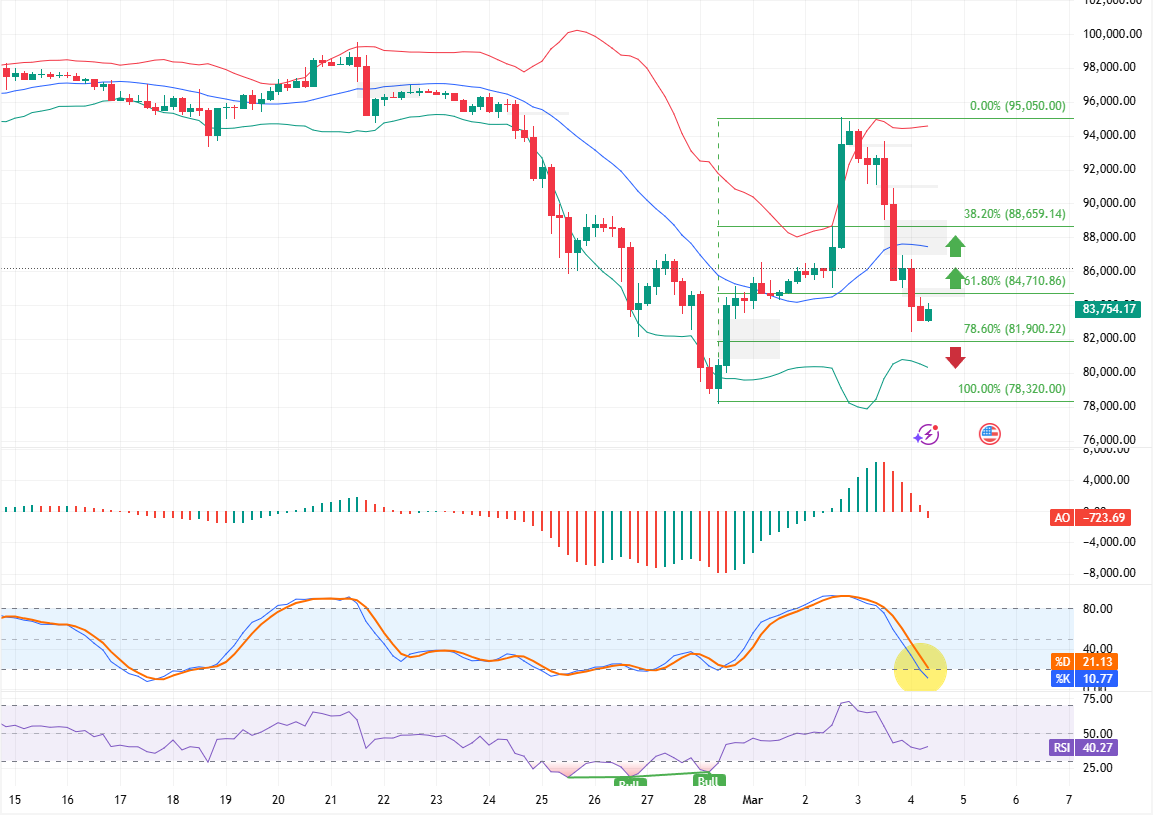Click date 7 on the time axis

click(x=1069, y=800)
